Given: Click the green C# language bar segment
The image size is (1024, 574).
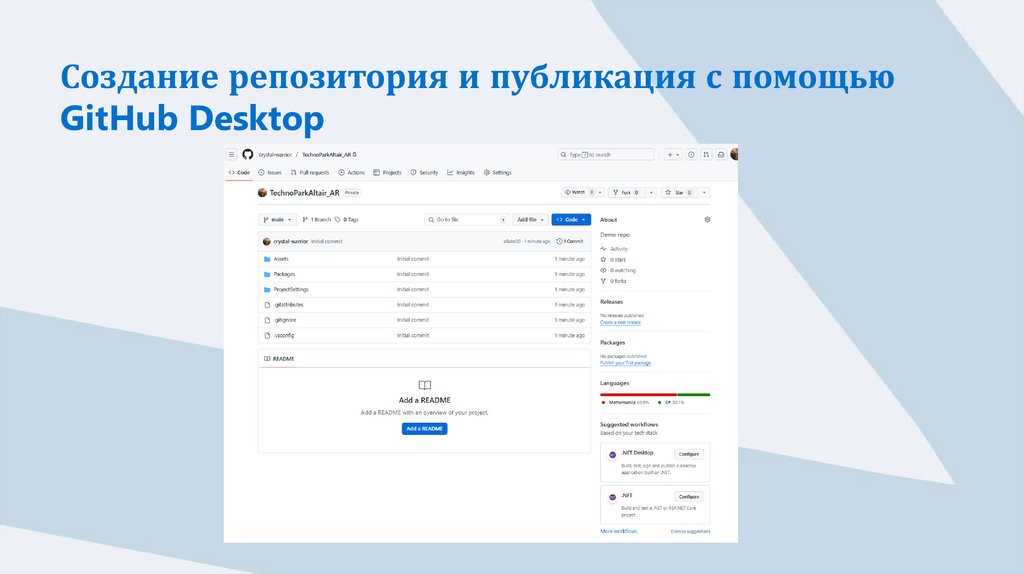Looking at the screenshot, I should tap(694, 394).
